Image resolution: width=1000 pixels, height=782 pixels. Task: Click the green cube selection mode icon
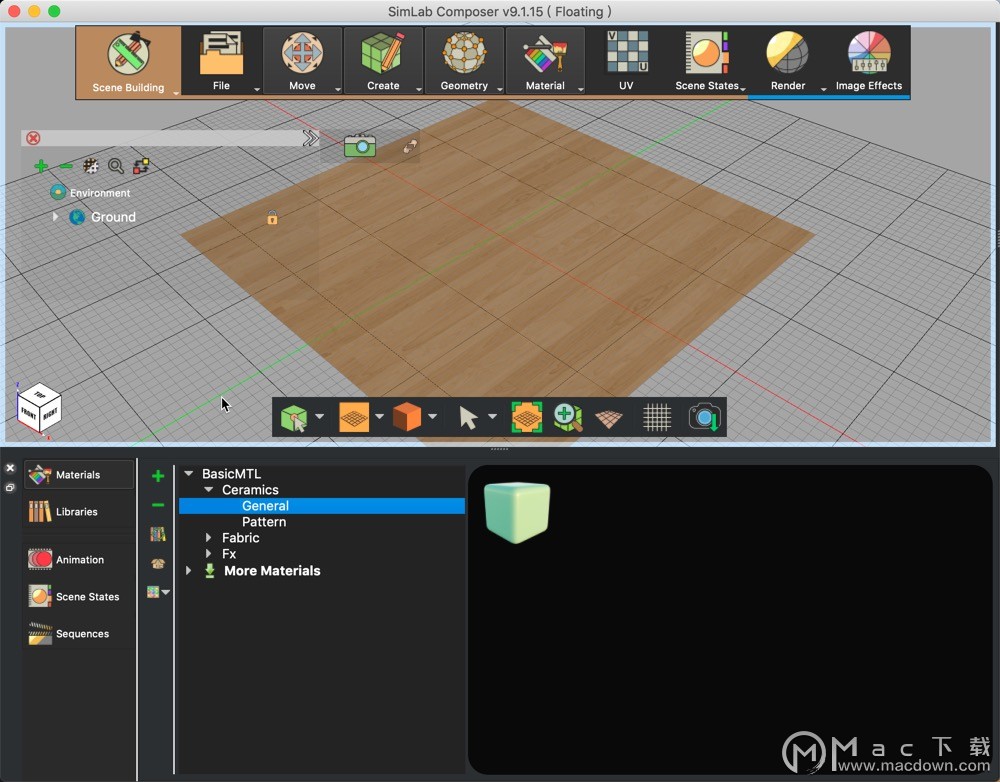tap(294, 418)
